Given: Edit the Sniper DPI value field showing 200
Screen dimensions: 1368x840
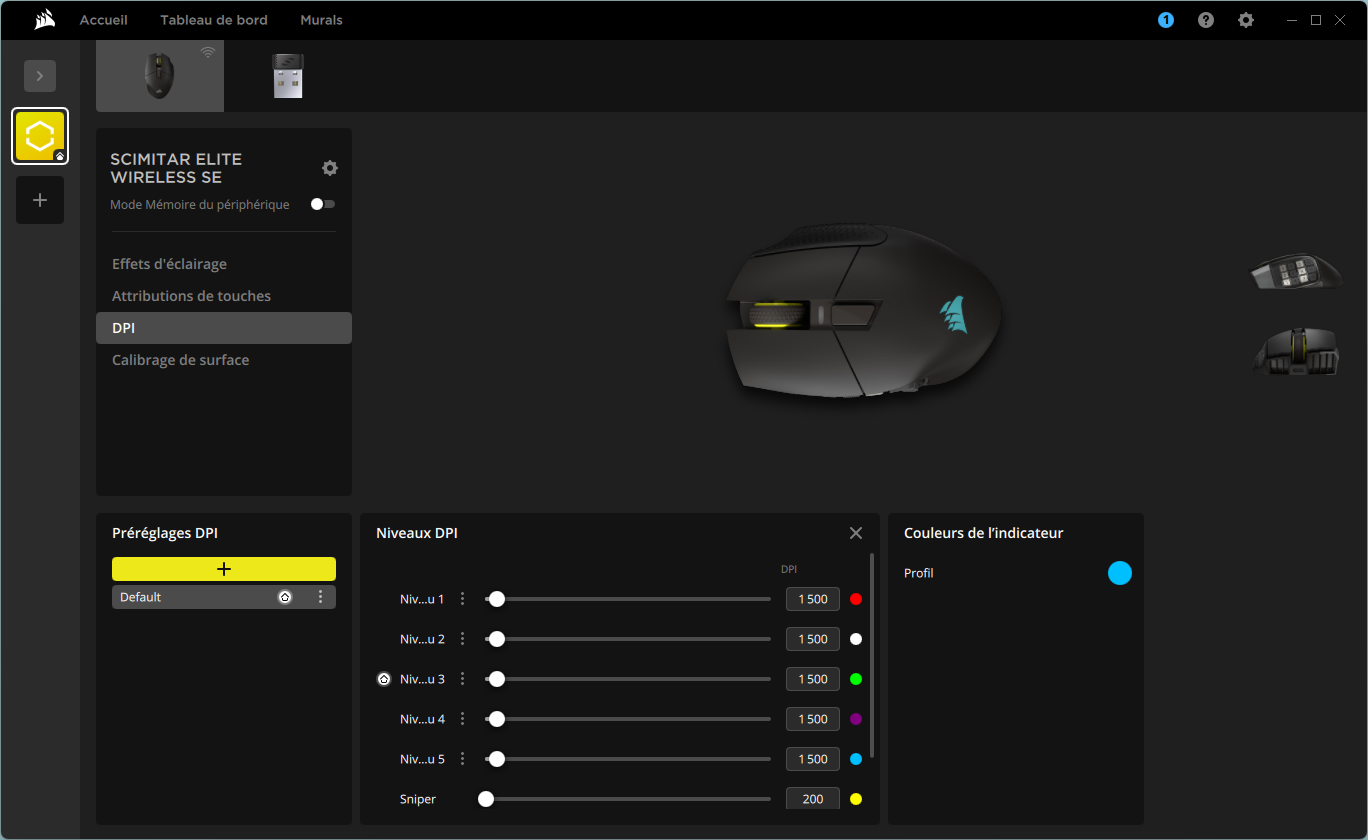Looking at the screenshot, I should [x=813, y=799].
